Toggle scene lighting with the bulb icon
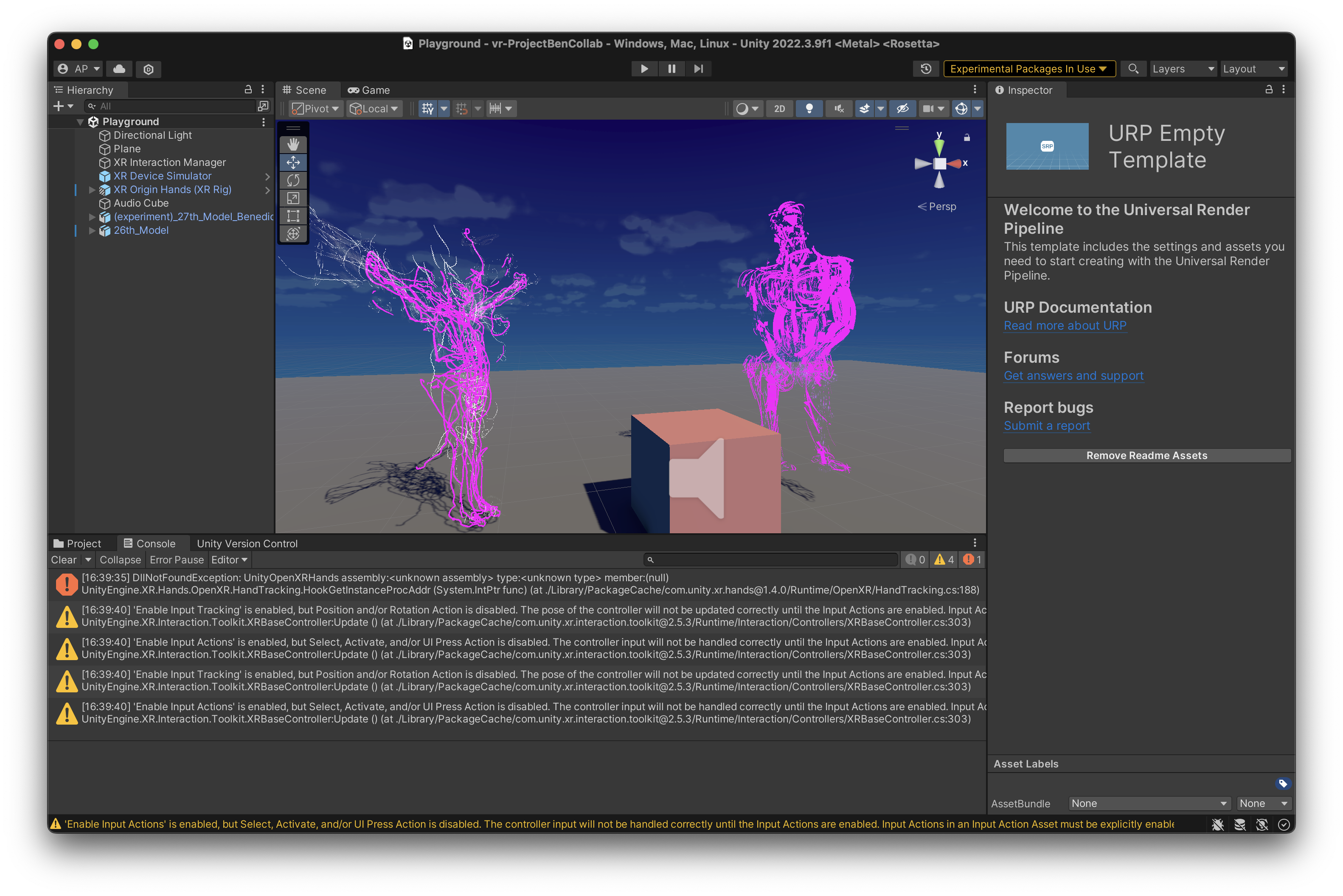 (809, 109)
